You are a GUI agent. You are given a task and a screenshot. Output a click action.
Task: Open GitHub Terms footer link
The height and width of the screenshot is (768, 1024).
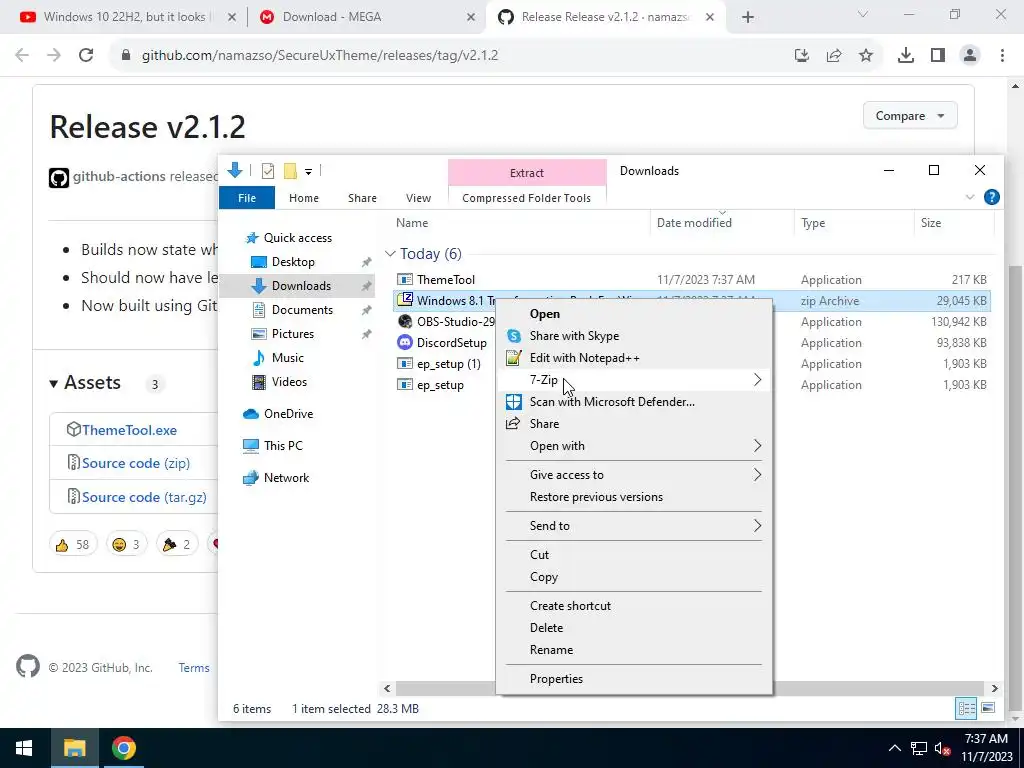194,668
